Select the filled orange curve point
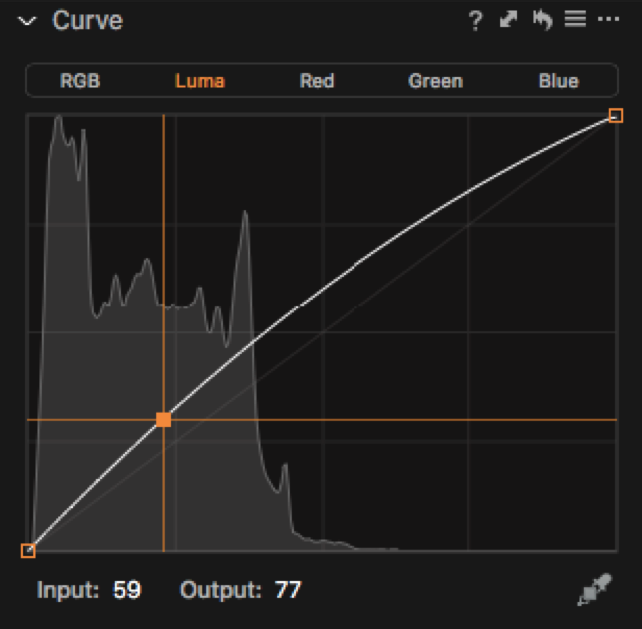The image size is (642, 629). tap(164, 420)
